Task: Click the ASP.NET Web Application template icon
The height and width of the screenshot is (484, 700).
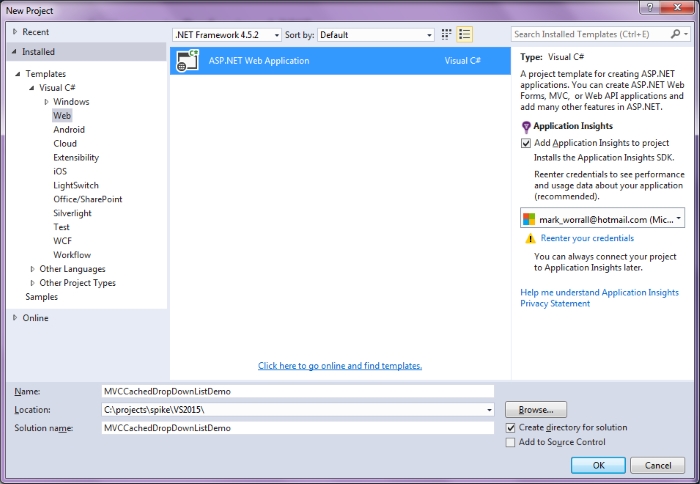Action: 188,60
